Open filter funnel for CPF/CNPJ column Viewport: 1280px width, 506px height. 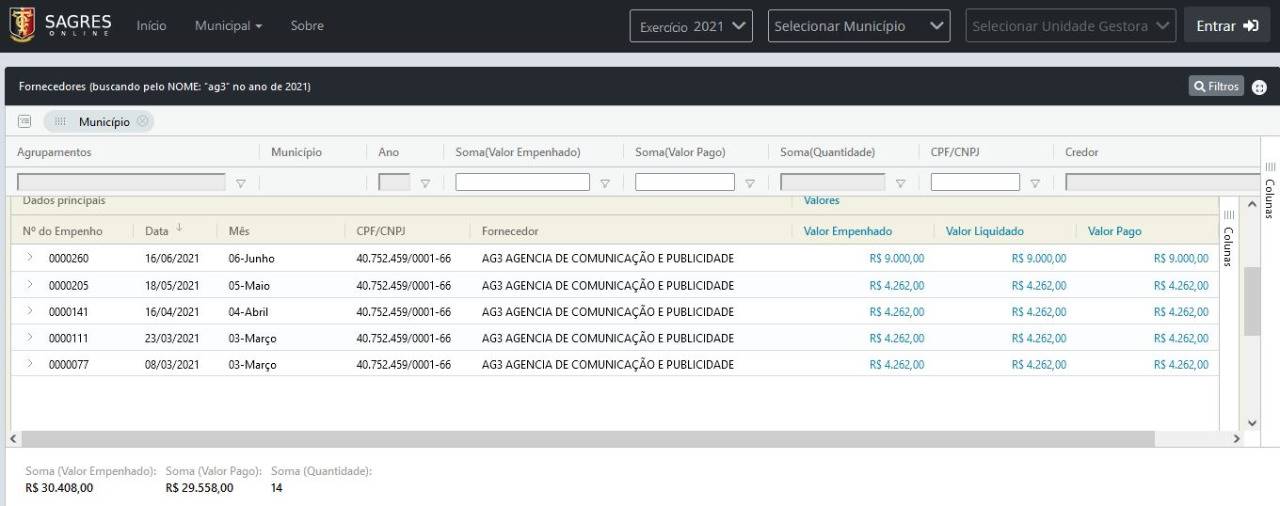[1035, 183]
